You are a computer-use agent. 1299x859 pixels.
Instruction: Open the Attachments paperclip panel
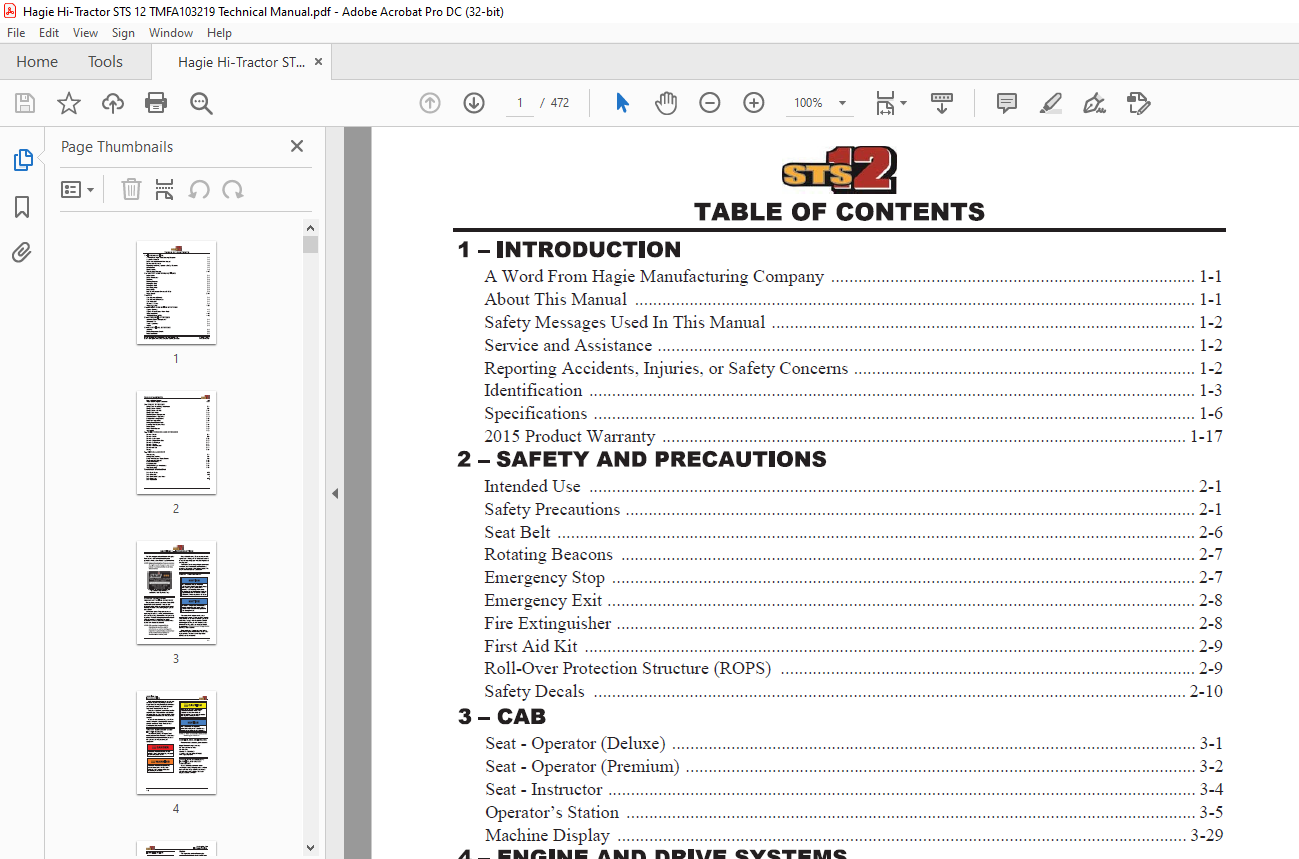click(x=22, y=253)
